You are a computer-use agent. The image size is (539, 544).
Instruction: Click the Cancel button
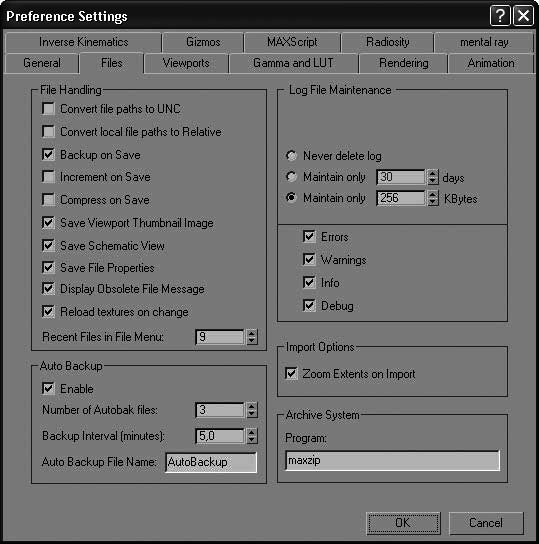click(x=486, y=523)
